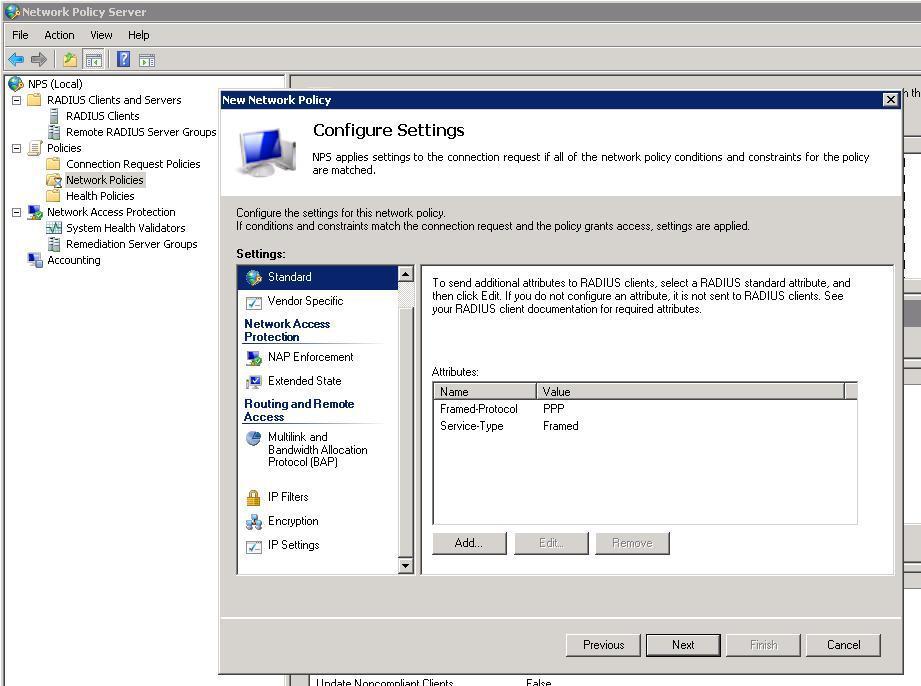Select the Service-Type attribute row
Viewport: 921px width, 686px height.
tap(644, 426)
